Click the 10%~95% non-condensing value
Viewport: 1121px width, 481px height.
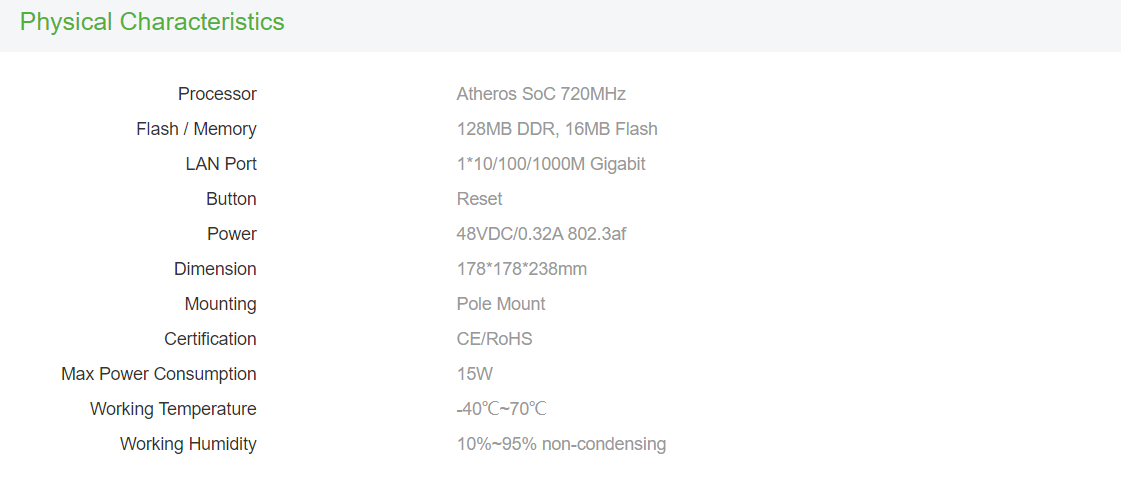[x=561, y=444]
